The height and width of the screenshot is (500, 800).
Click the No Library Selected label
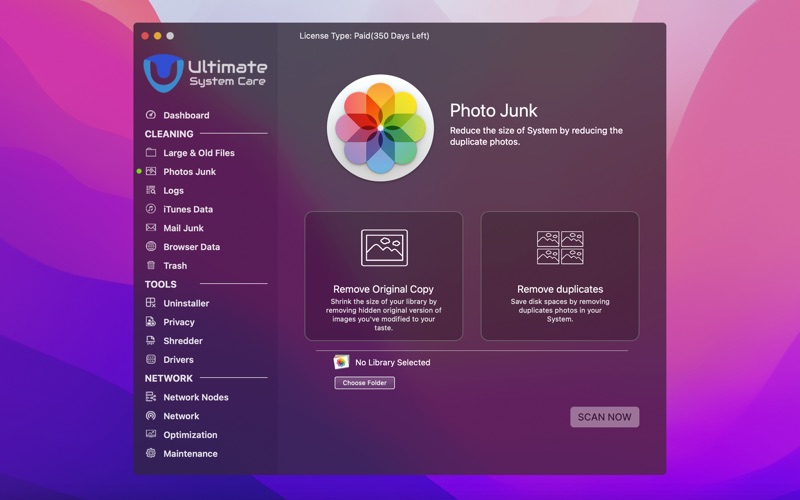[x=392, y=362]
